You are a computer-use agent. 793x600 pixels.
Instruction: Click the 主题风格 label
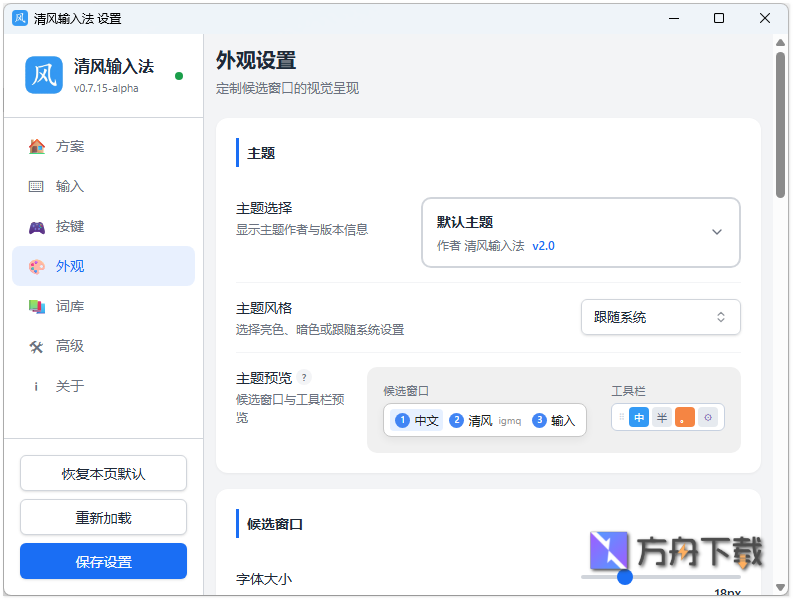264,308
